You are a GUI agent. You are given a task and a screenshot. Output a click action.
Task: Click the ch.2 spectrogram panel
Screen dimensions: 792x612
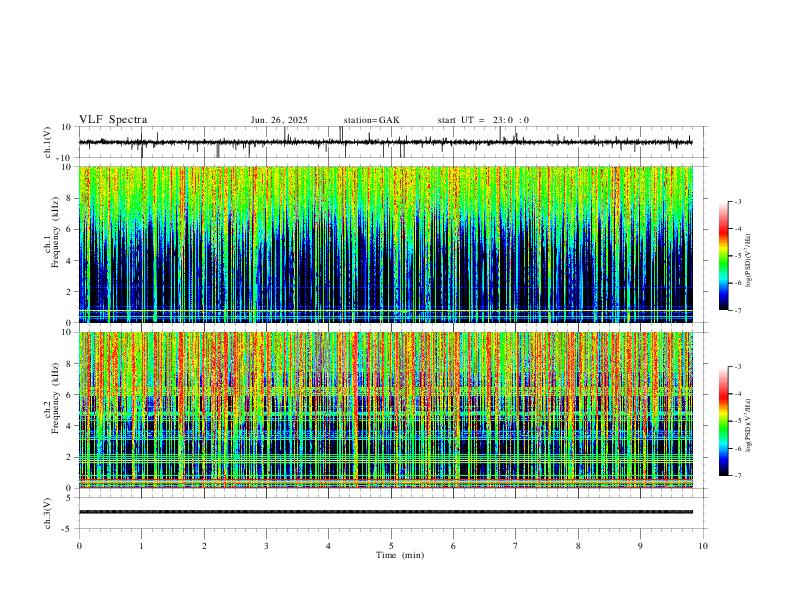(385, 410)
